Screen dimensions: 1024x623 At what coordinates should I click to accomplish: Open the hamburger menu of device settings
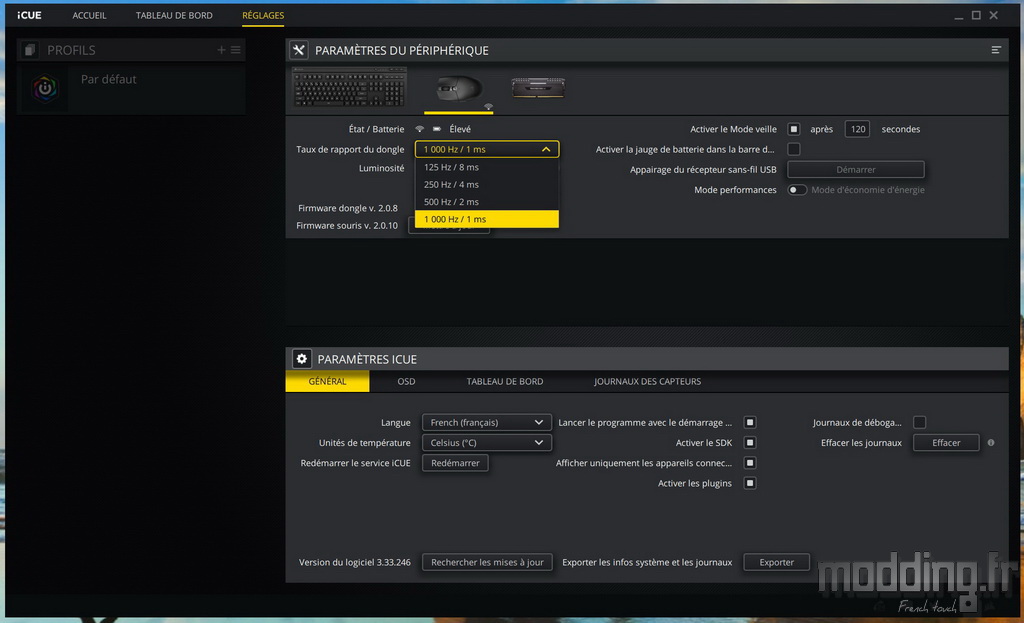(996, 50)
